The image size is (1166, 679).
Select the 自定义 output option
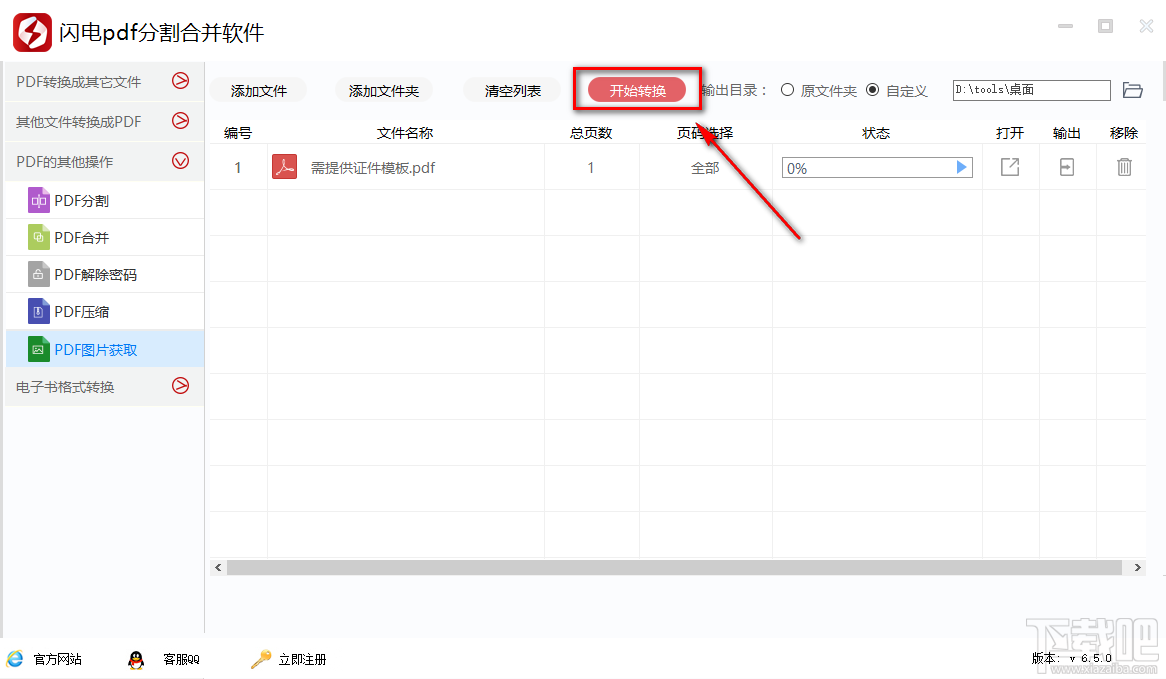[872, 90]
